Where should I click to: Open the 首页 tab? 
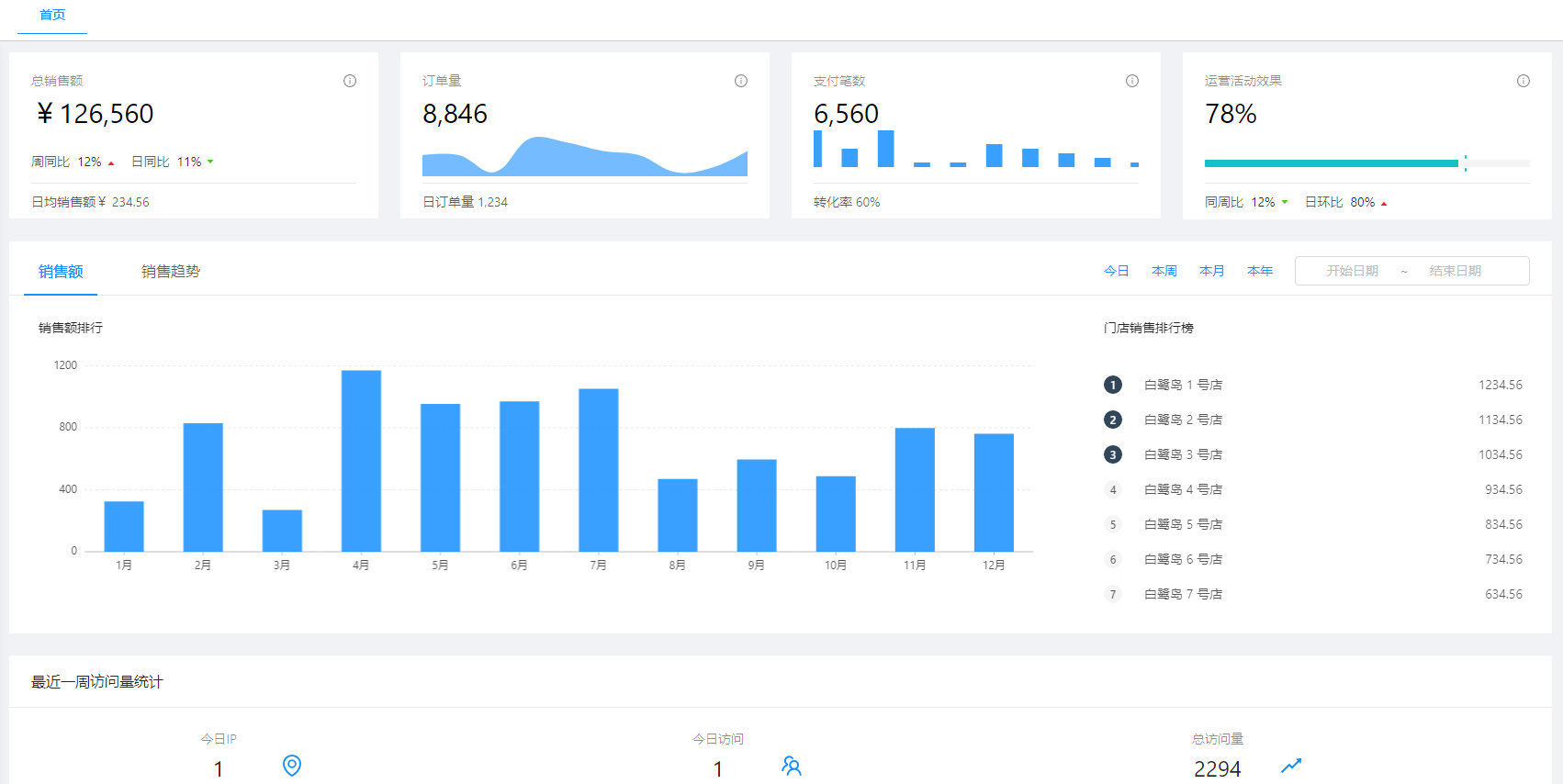point(52,16)
